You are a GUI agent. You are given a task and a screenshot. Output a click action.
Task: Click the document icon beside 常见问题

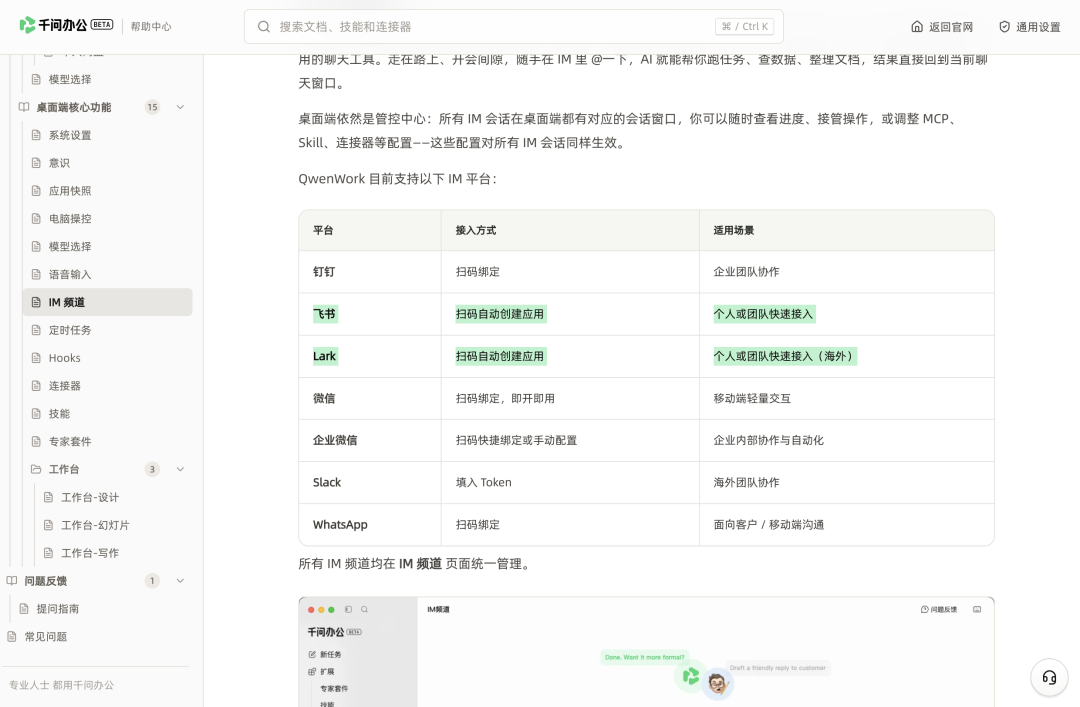[12, 637]
